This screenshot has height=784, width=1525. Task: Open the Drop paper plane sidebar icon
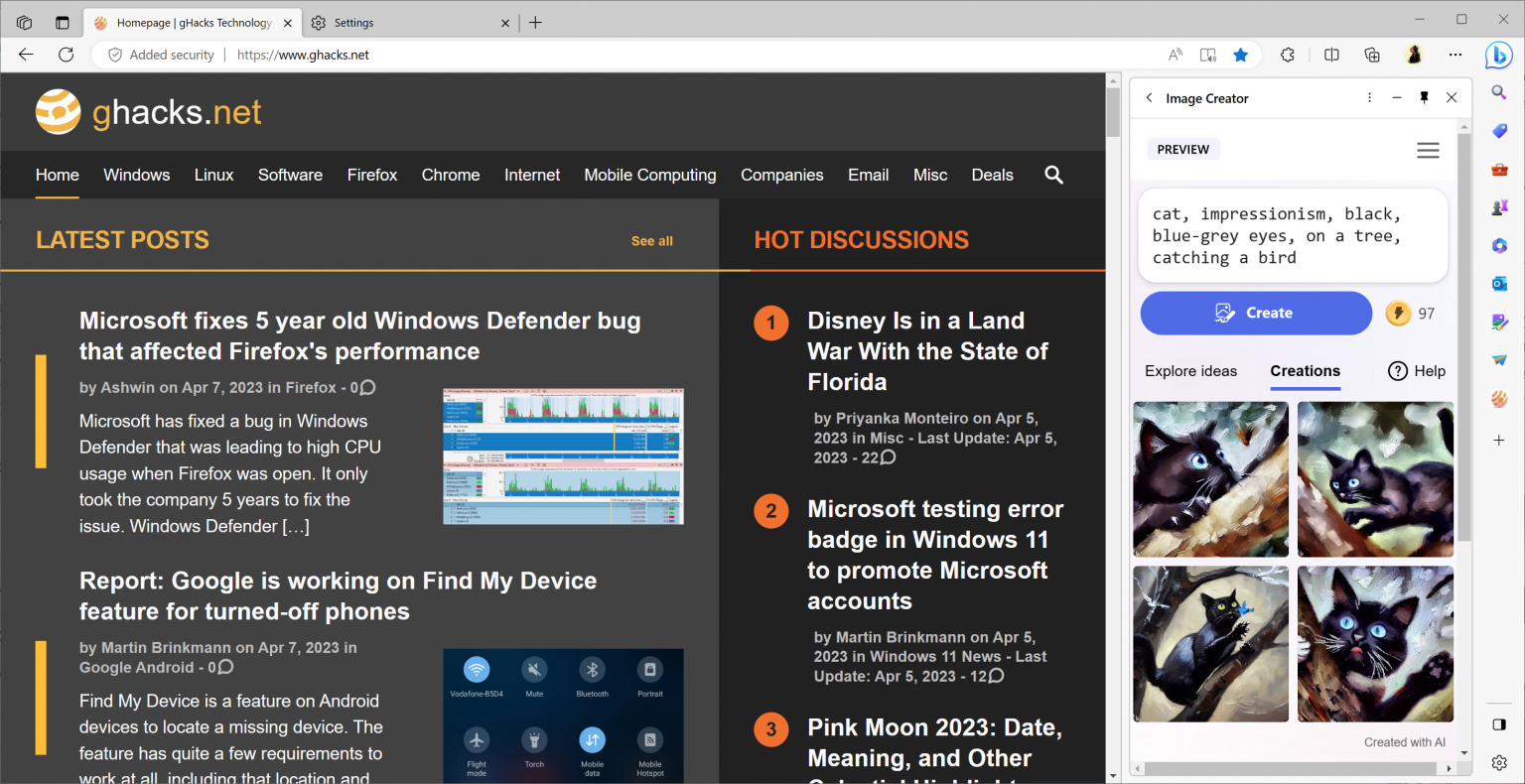(x=1499, y=360)
